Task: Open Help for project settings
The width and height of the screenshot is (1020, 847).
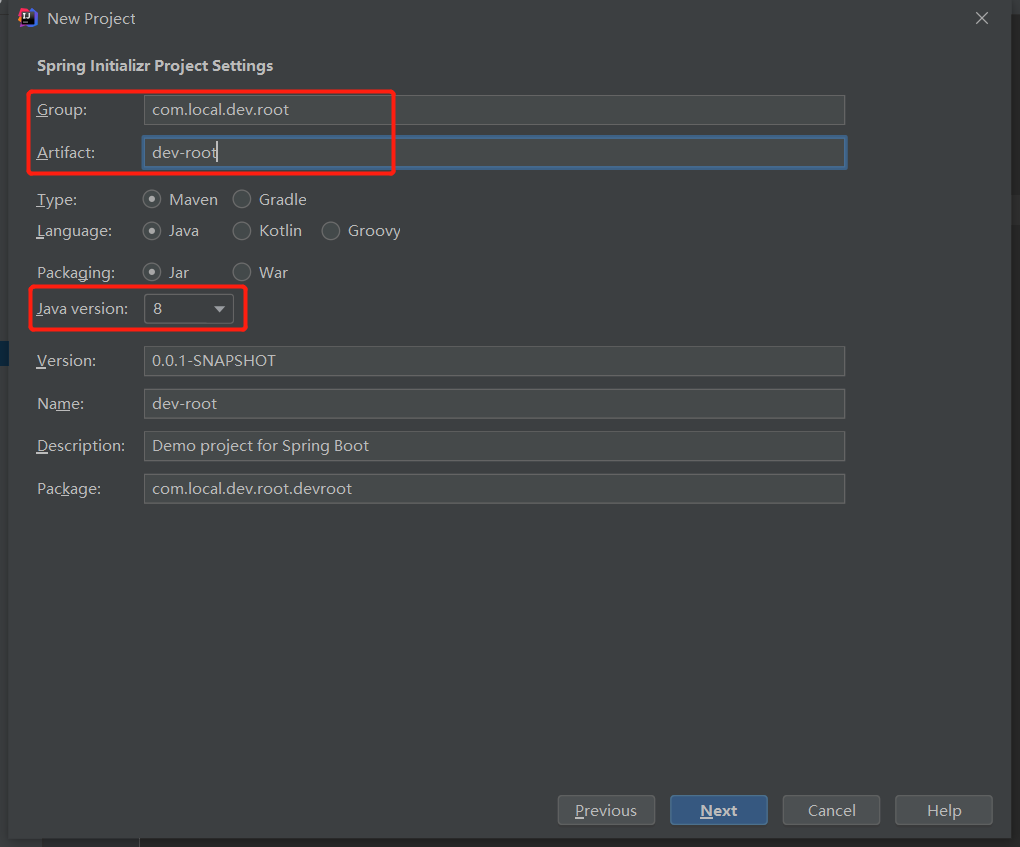Action: (x=944, y=810)
